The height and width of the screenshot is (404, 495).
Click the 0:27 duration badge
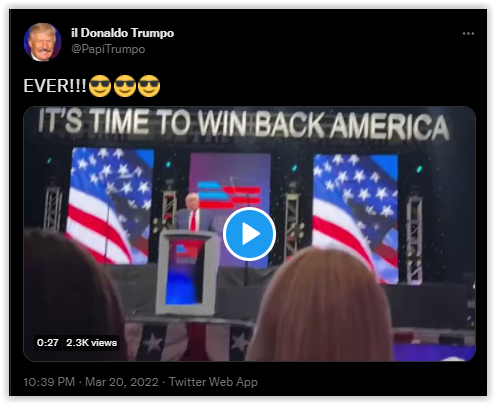pyautogui.click(x=48, y=343)
